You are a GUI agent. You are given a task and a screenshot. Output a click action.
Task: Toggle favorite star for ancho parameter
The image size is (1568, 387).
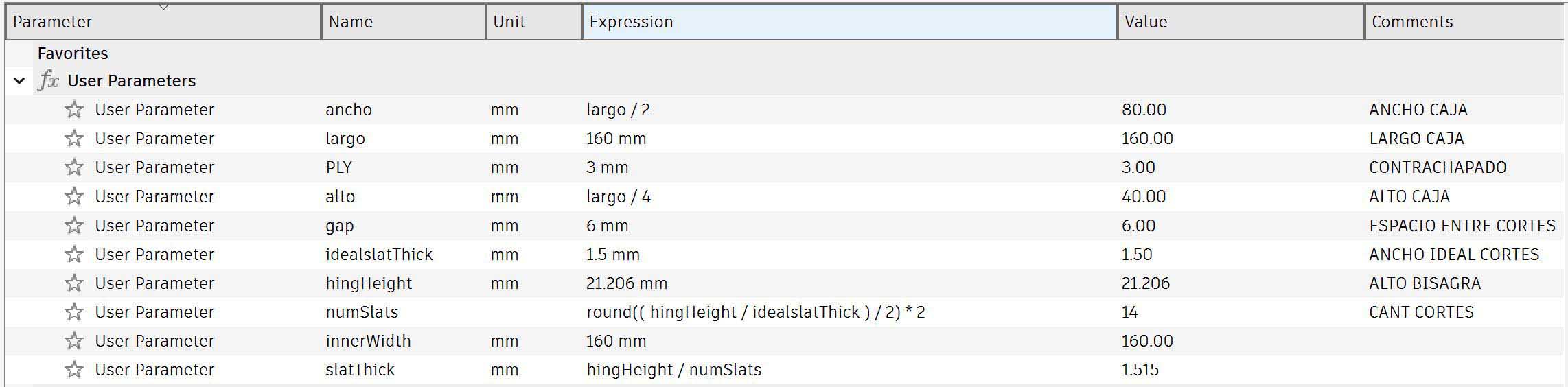point(74,110)
